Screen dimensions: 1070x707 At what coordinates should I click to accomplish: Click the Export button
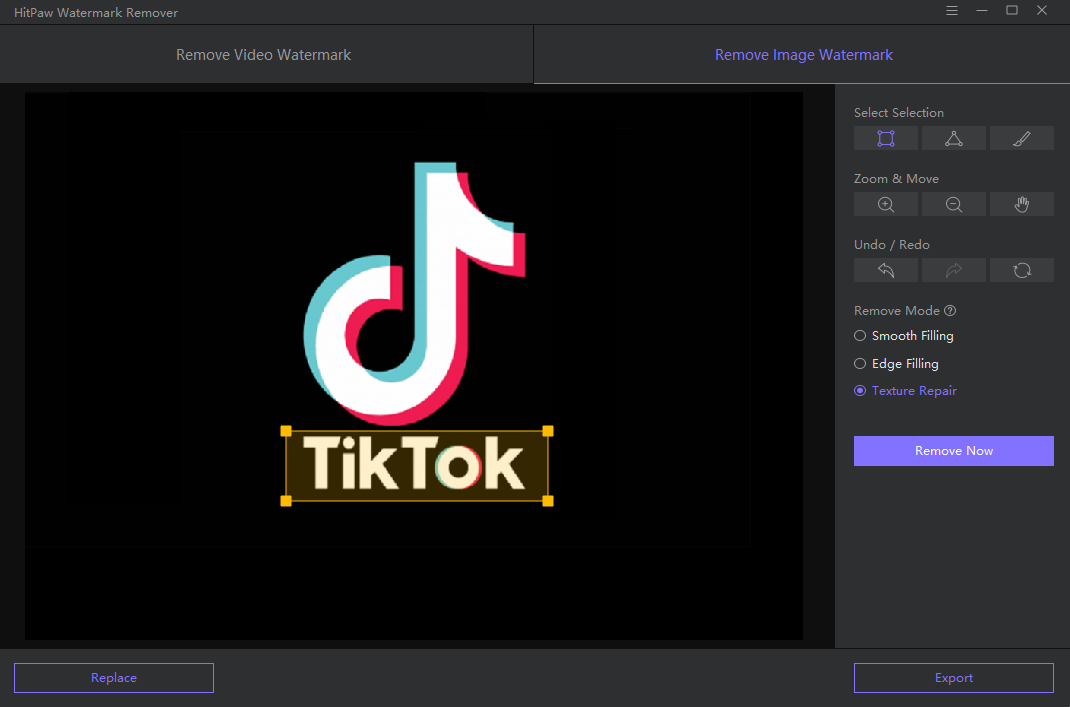tap(953, 678)
